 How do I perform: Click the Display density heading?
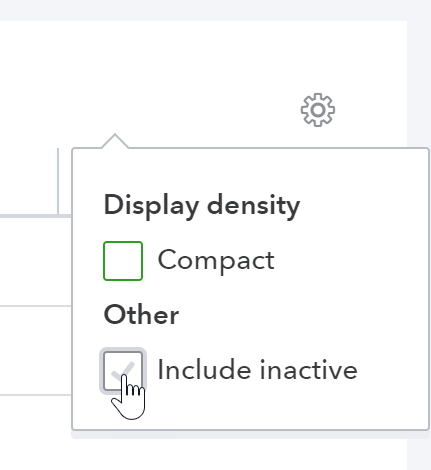point(202,206)
